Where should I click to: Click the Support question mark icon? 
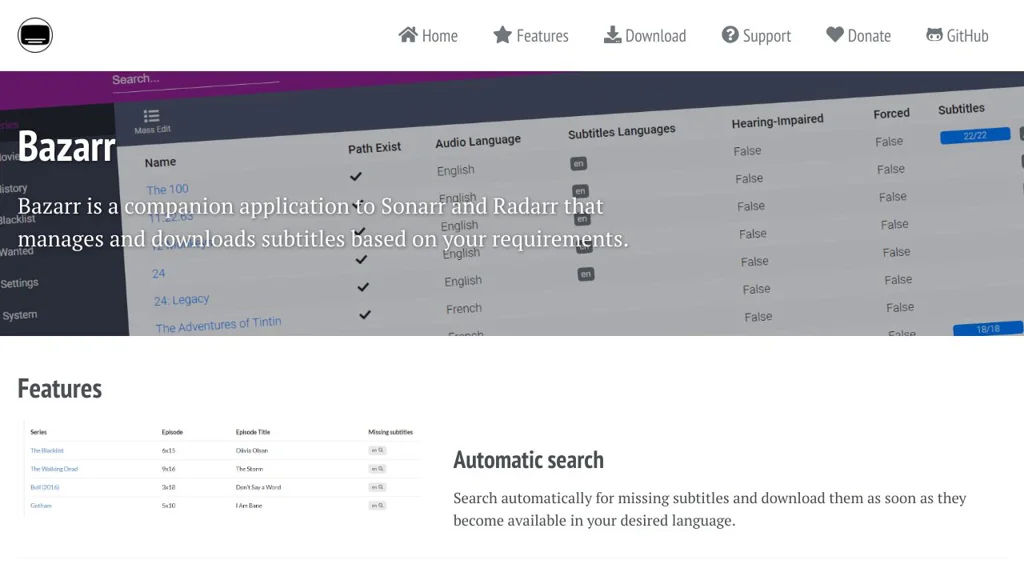pyautogui.click(x=730, y=35)
